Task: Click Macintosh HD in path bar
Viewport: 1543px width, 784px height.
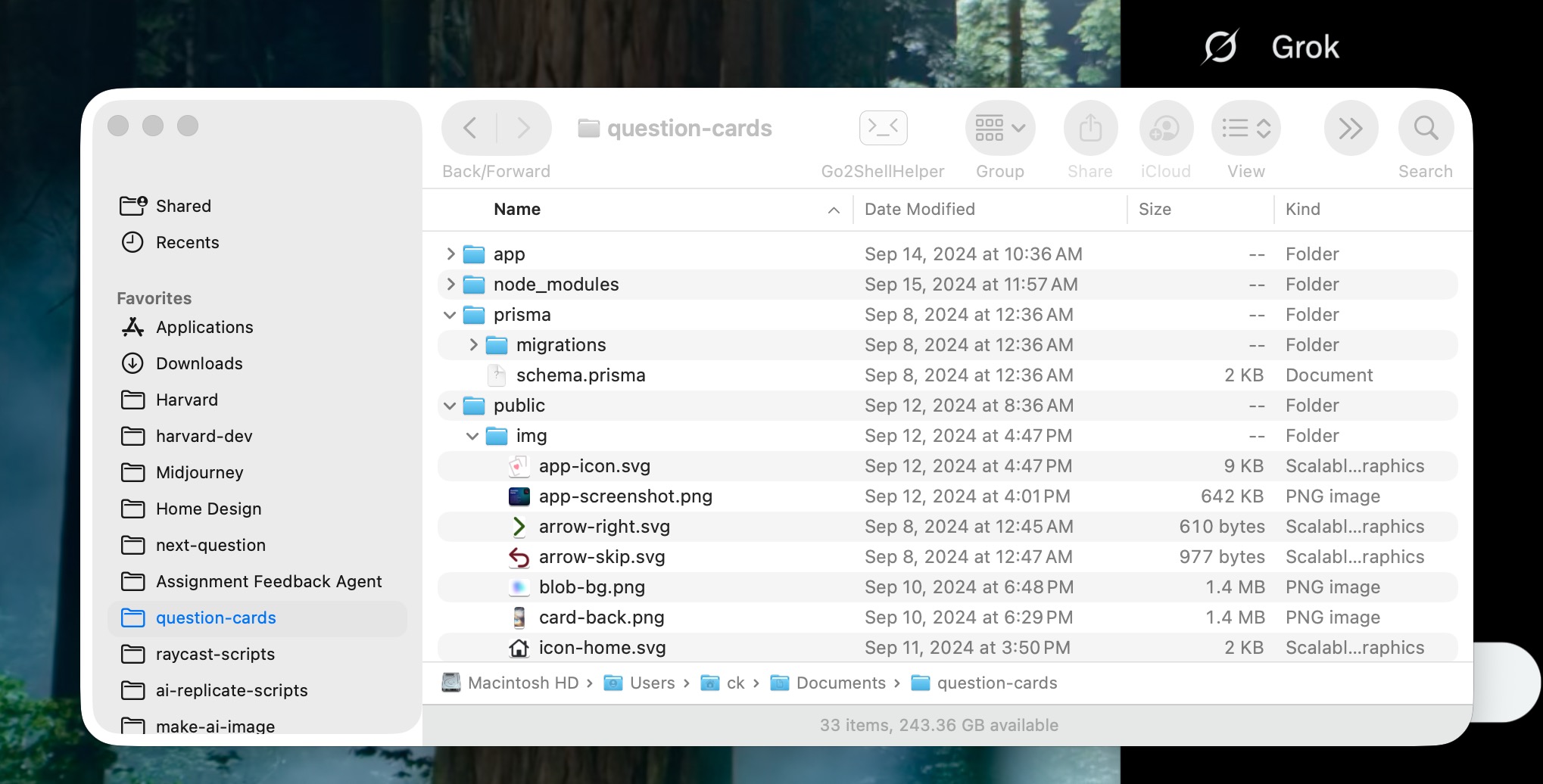Action: 510,683
